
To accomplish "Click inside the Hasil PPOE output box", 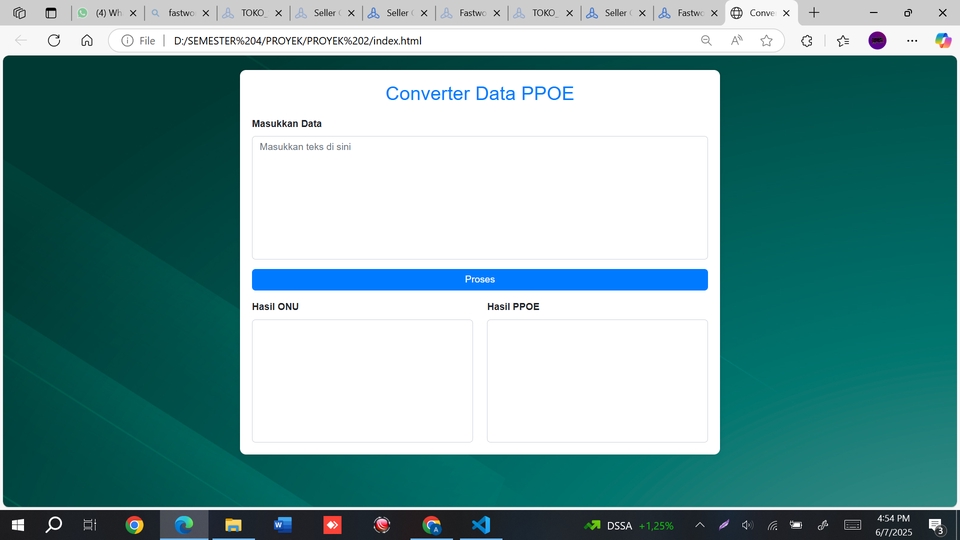I will point(597,380).
